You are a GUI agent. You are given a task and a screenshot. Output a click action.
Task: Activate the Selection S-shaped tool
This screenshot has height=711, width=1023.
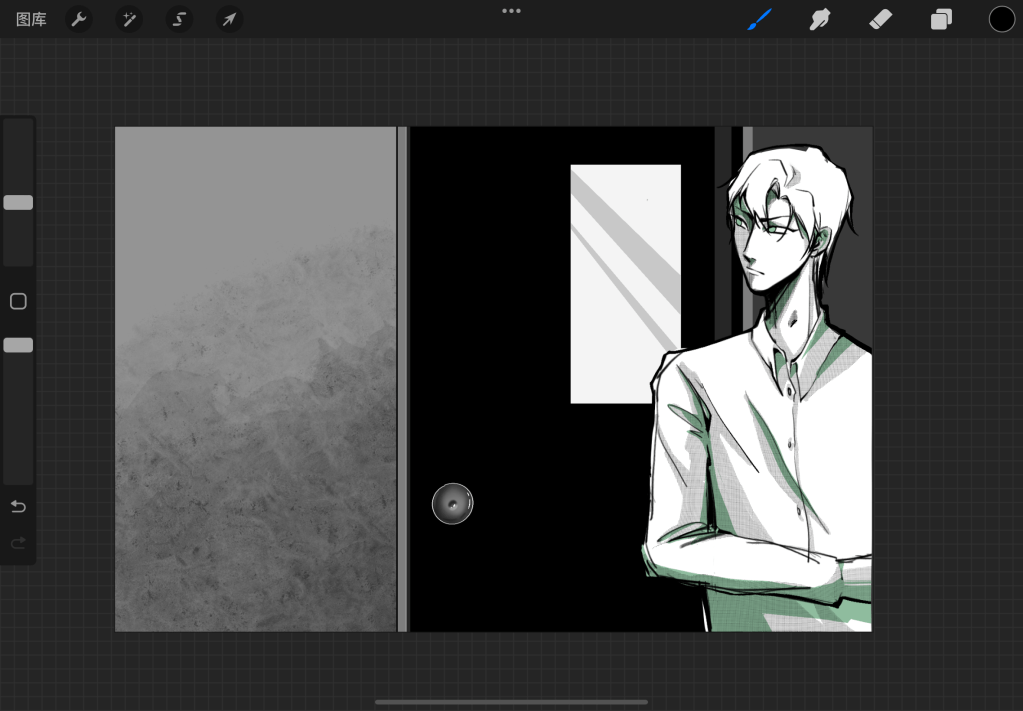[x=179, y=19]
